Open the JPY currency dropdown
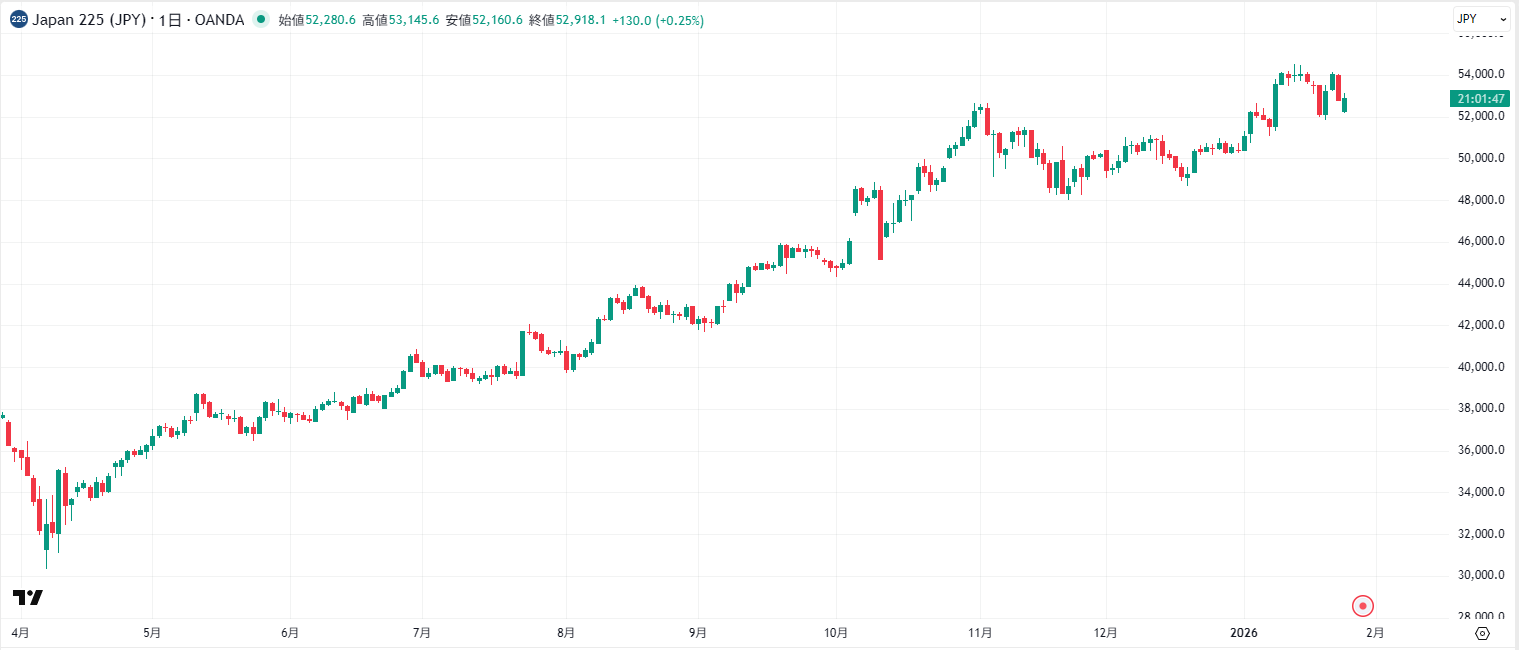The width and height of the screenshot is (1519, 650). coord(1478,18)
